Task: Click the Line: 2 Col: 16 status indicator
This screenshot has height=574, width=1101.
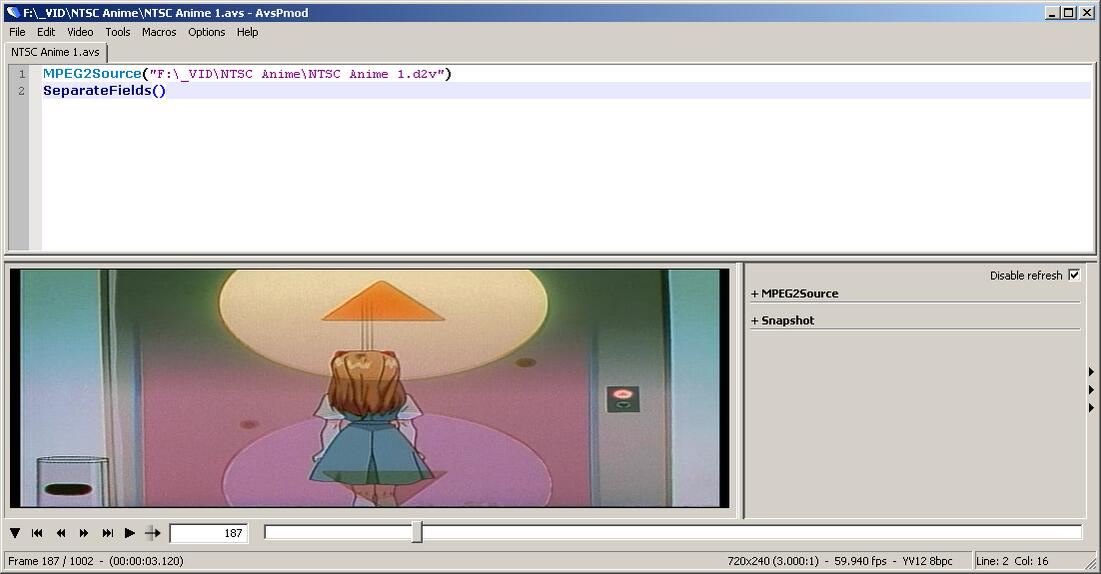Action: coord(1012,561)
